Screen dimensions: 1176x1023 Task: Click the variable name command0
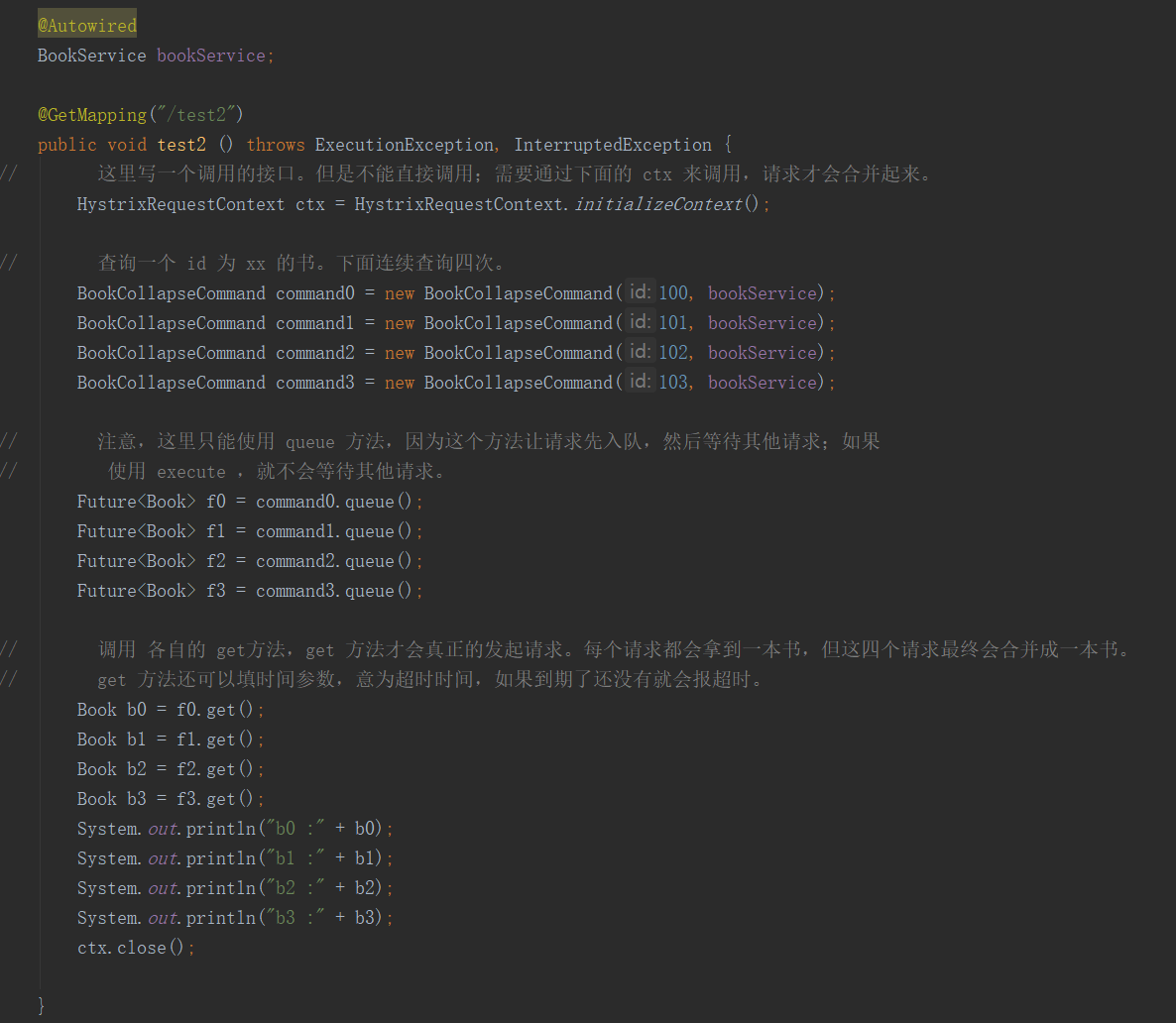tap(314, 292)
